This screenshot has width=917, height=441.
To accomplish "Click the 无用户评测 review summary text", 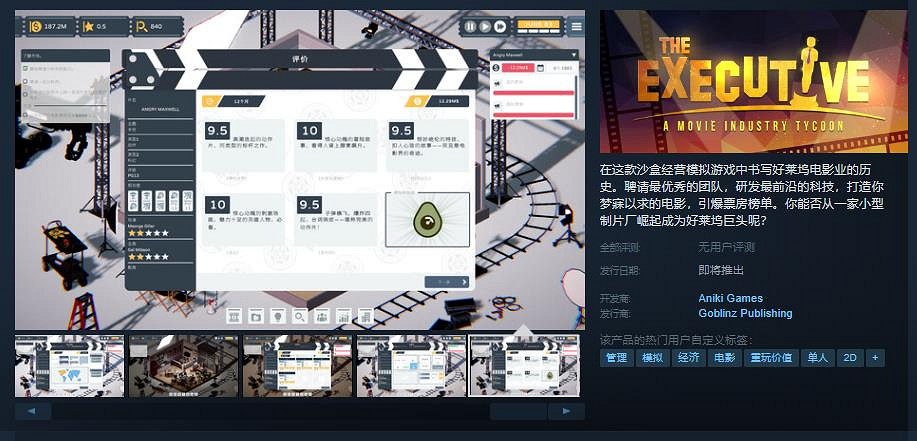I will point(727,247).
